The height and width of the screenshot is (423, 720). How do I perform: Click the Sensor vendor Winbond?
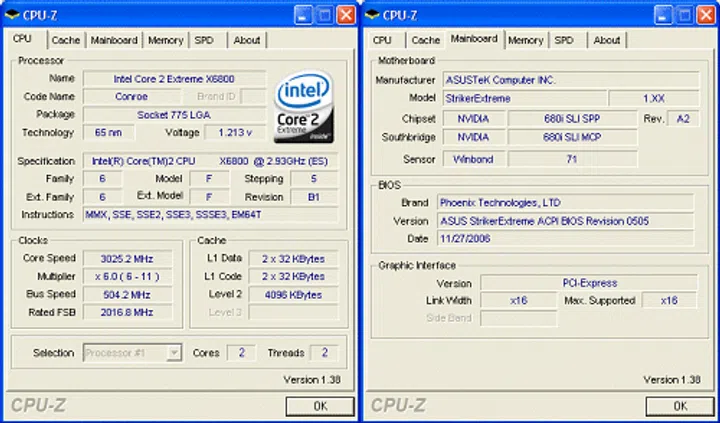click(473, 159)
